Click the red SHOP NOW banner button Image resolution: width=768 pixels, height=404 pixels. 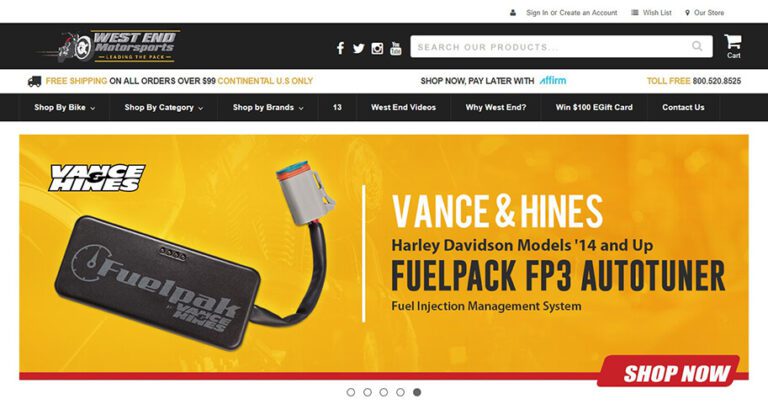pos(669,371)
